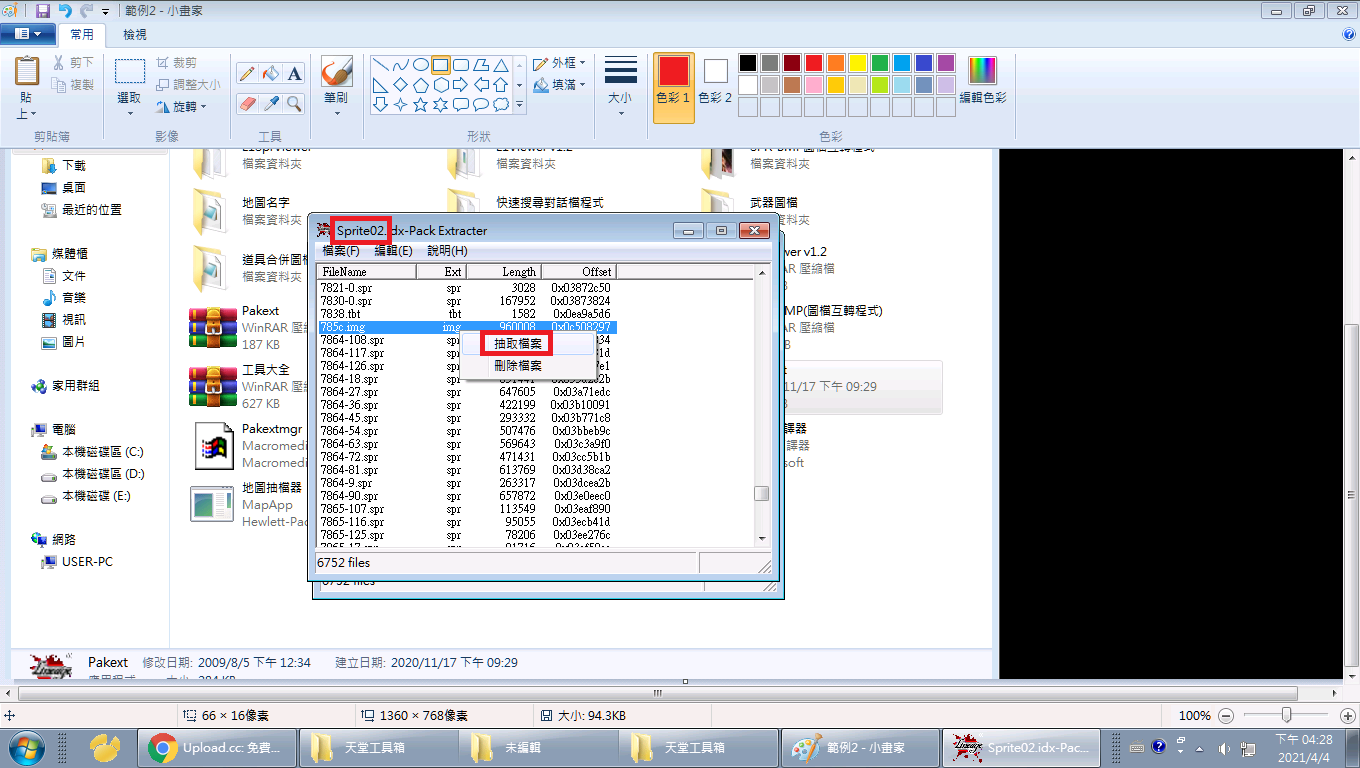Open the 大小 line size dropdown
This screenshot has height=768, width=1360.
620,85
